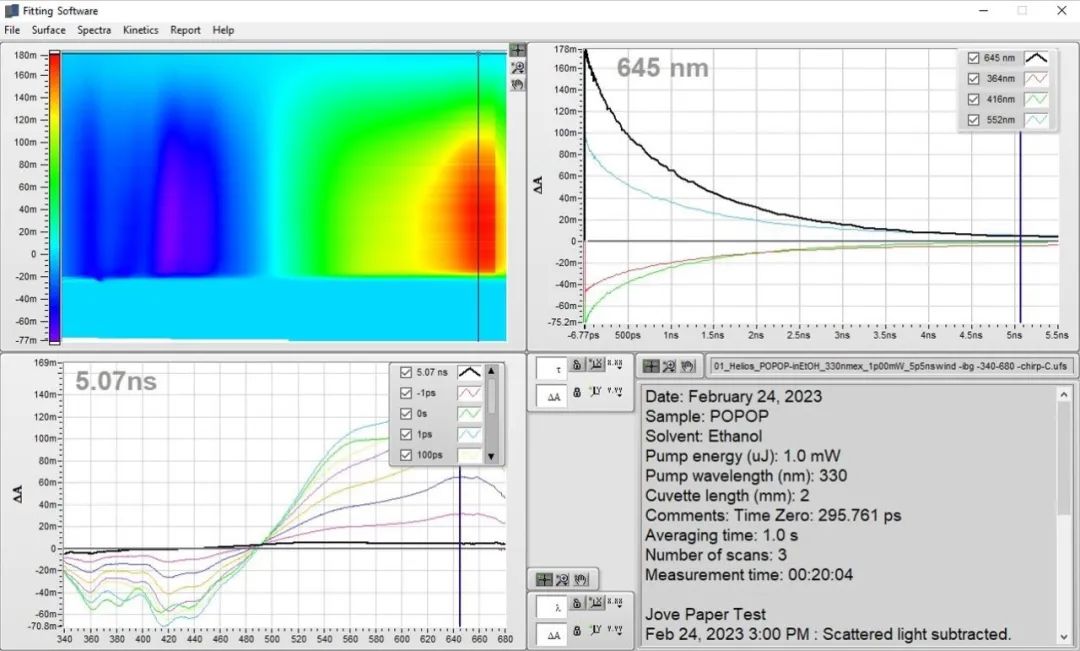The height and width of the screenshot is (651, 1080).
Task: Open spectra ΔA axis format menu
Action: pos(614,630)
